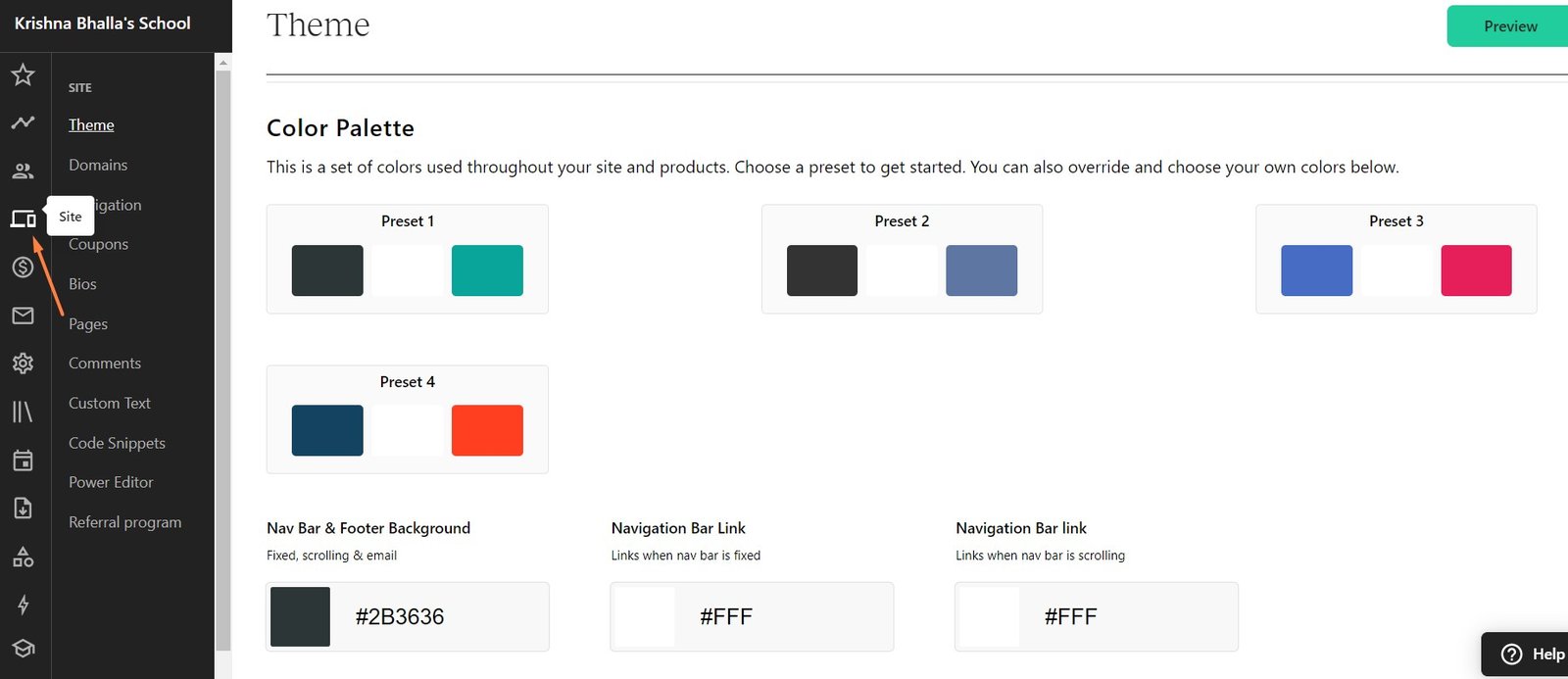Open the Settings gear icon
The height and width of the screenshot is (679, 1568).
click(24, 364)
